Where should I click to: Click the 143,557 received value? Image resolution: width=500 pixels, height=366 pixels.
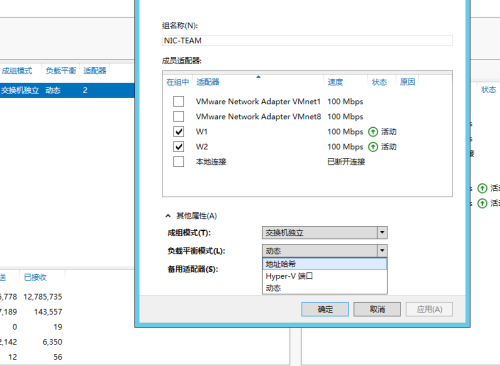pos(48,312)
